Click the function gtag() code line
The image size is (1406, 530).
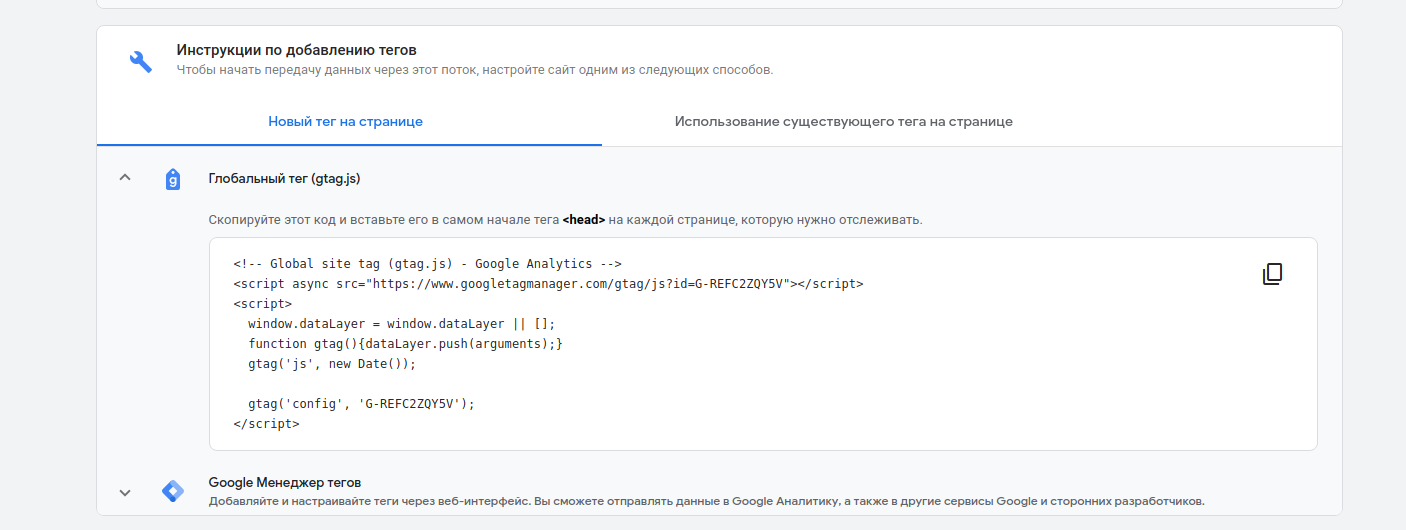(x=405, y=344)
